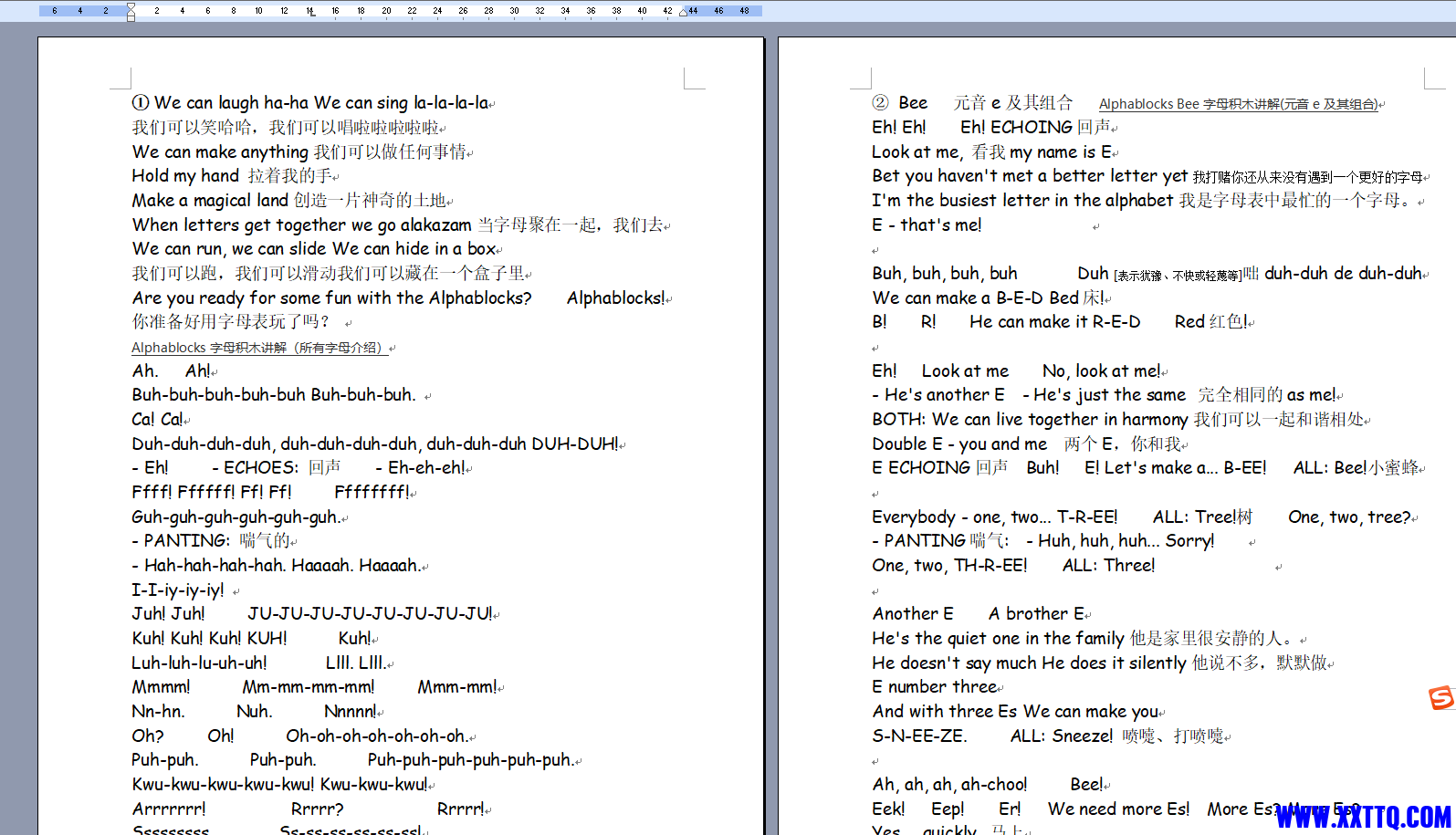This screenshot has height=835, width=1456.
Task: Click the text "We need more Es!"
Action: pyautogui.click(x=1118, y=809)
